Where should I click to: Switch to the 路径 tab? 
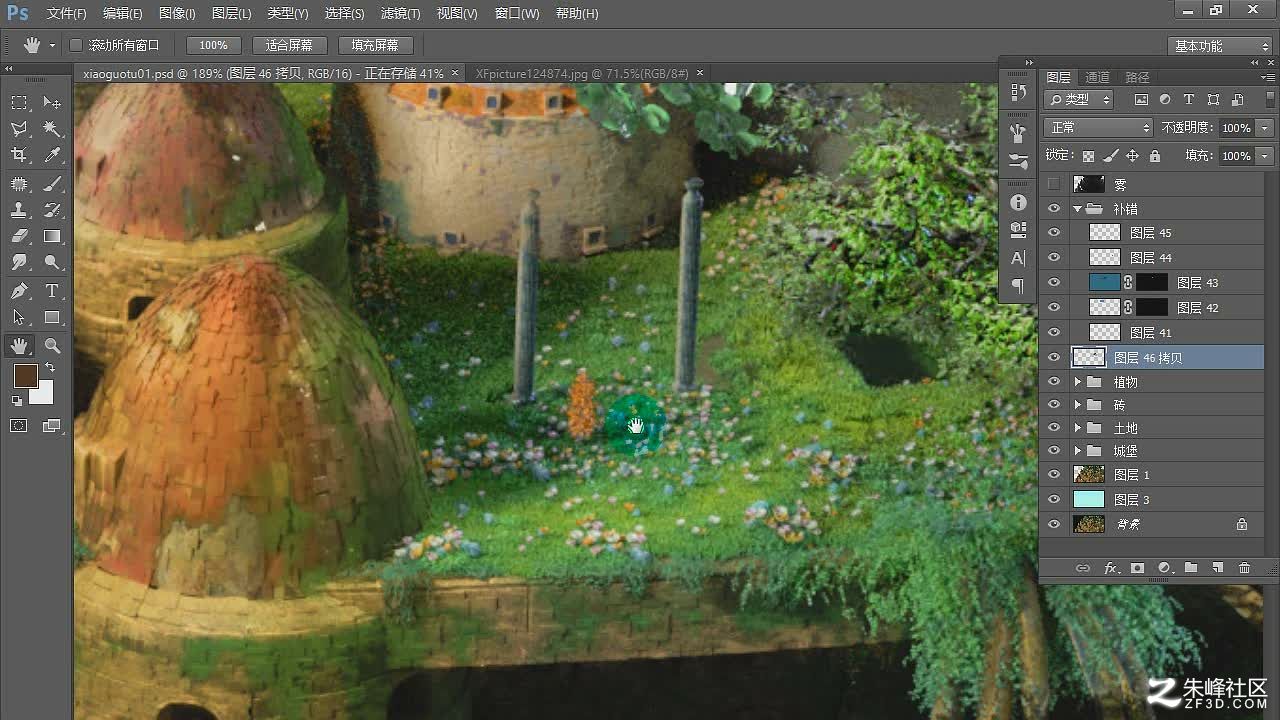[x=1137, y=77]
